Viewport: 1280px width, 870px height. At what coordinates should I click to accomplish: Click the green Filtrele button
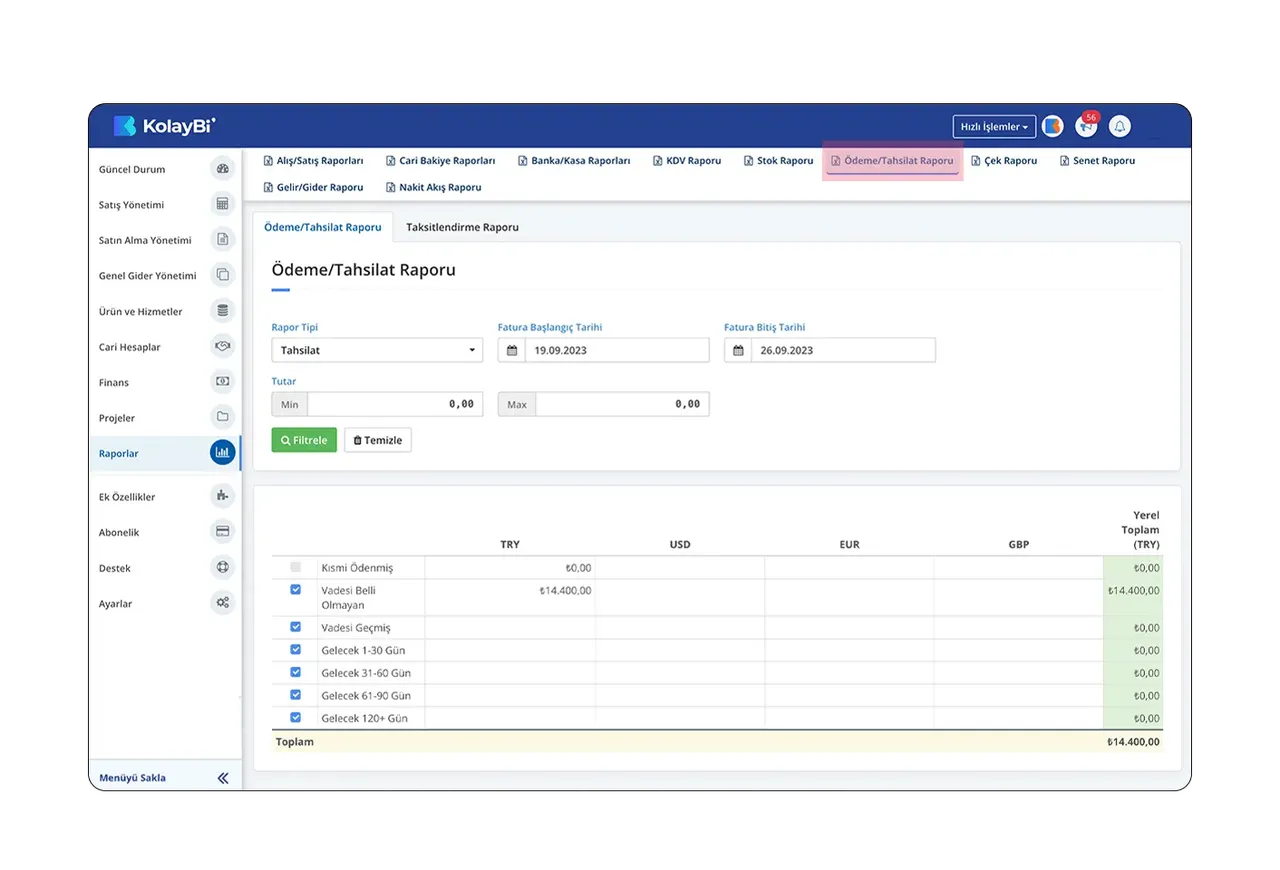[x=304, y=440]
